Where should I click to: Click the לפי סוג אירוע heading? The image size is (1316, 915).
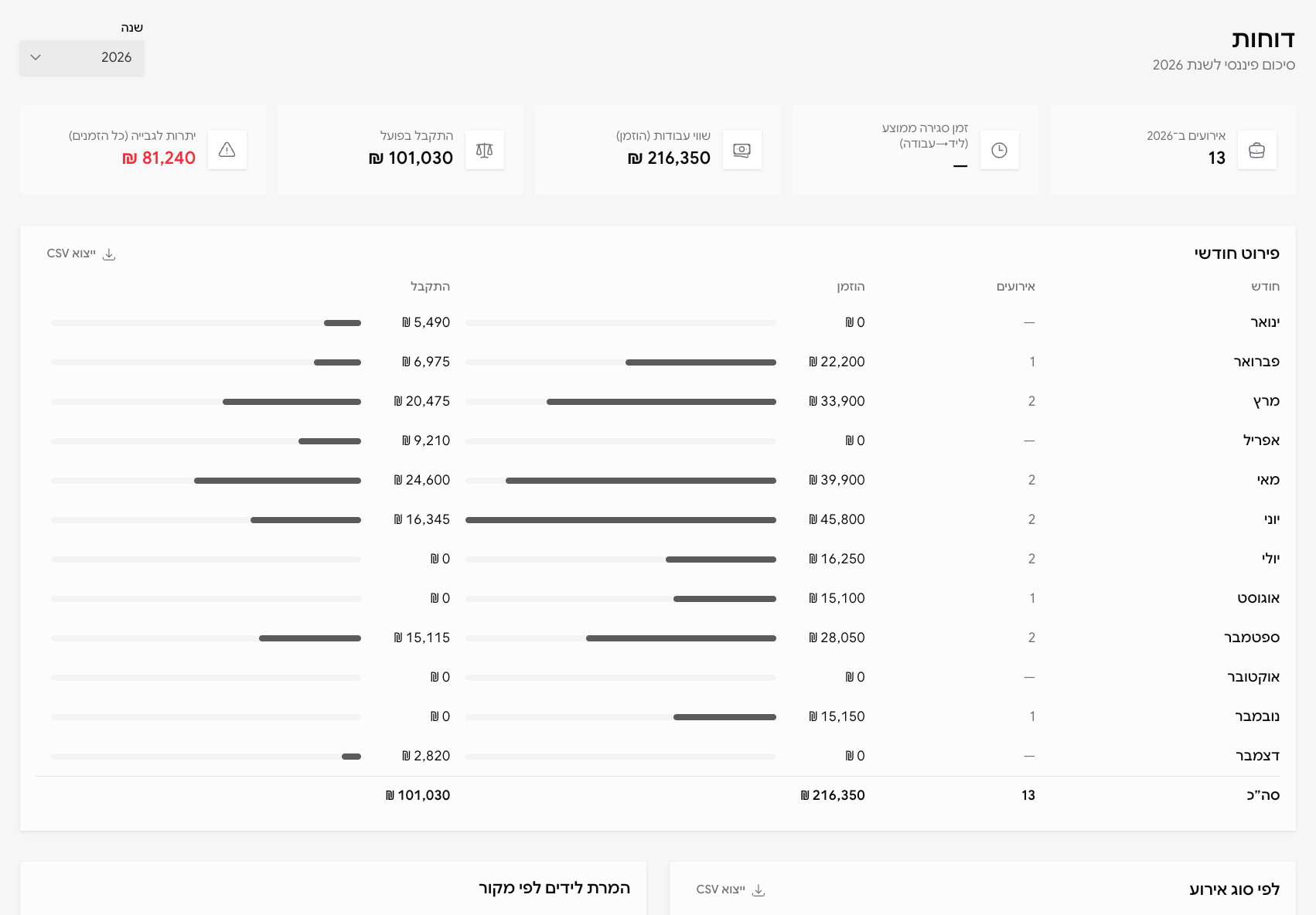coord(1234,889)
